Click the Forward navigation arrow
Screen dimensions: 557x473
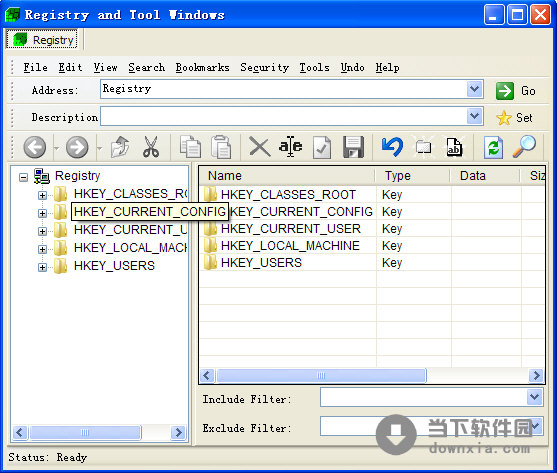coord(77,147)
